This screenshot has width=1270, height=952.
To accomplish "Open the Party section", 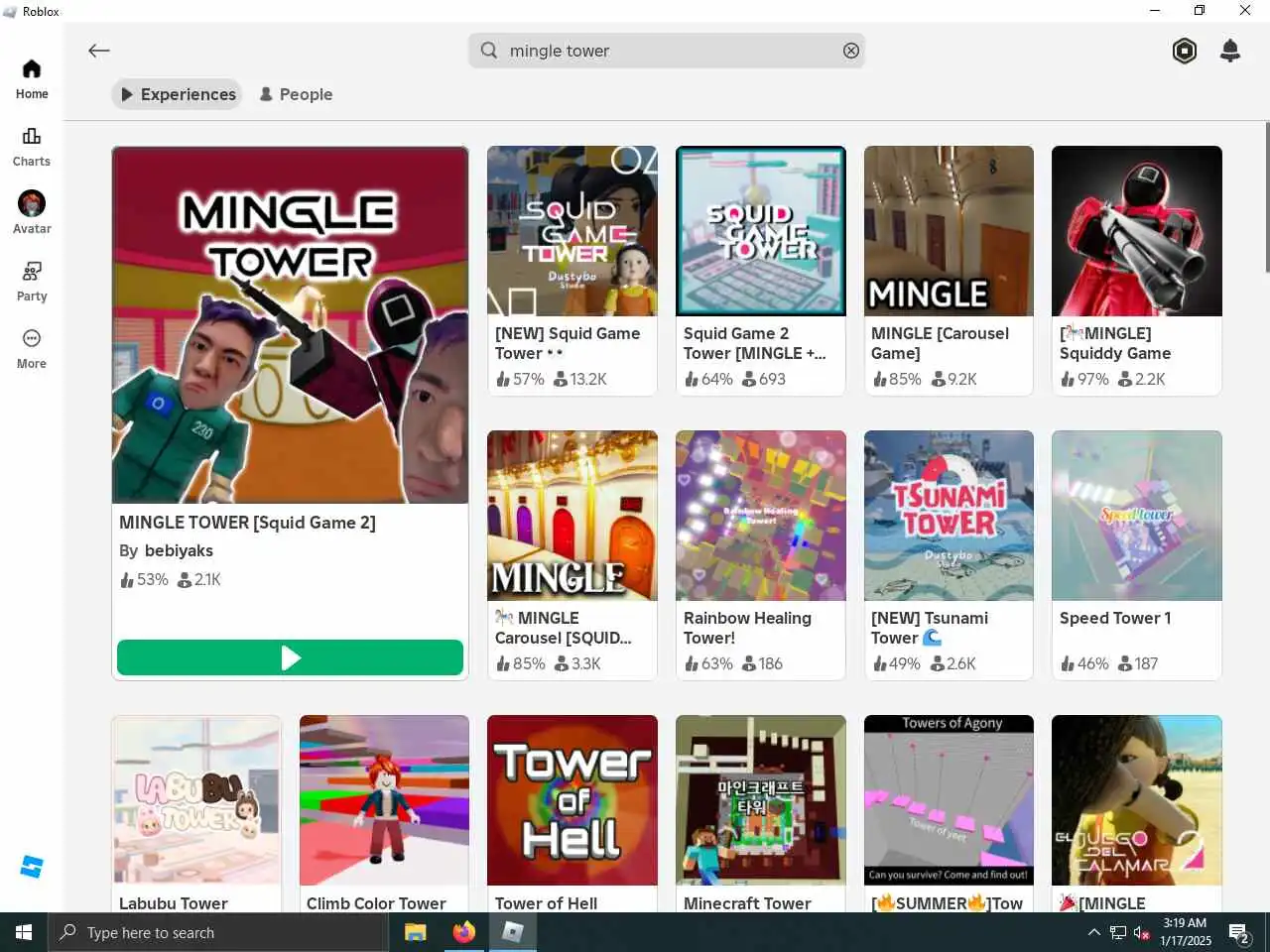I will 32,282.
